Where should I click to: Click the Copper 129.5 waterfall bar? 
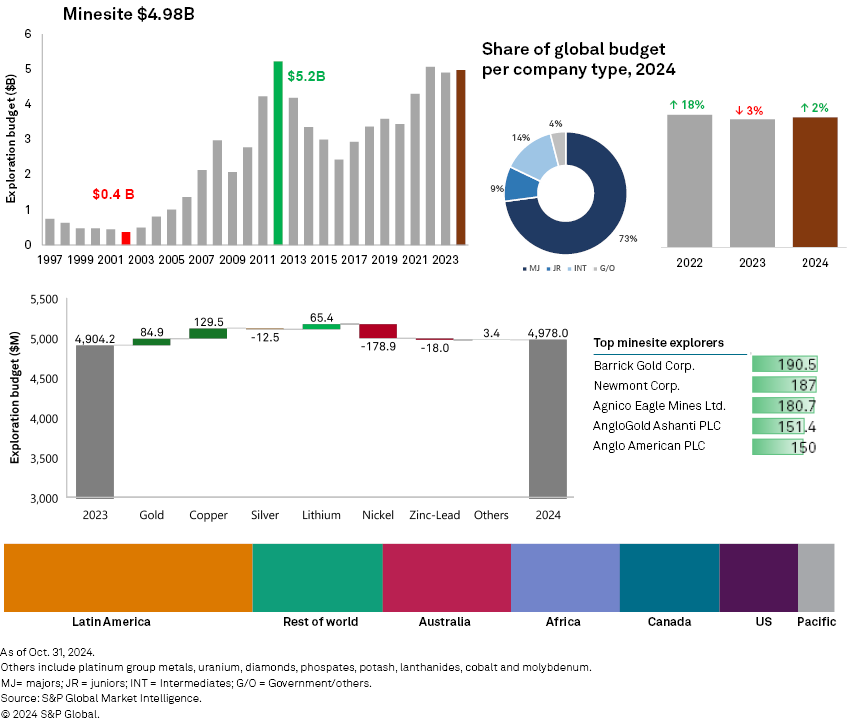tap(208, 333)
